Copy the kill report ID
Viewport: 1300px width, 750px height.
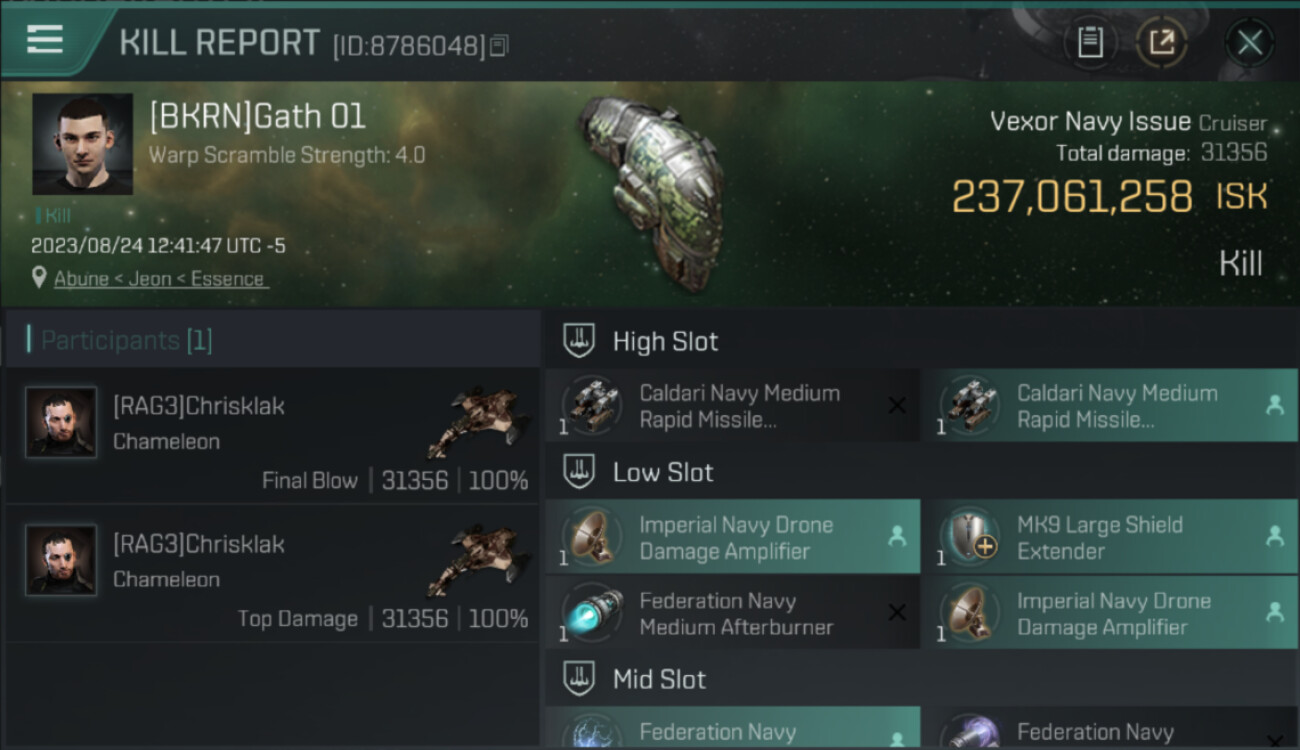point(499,45)
